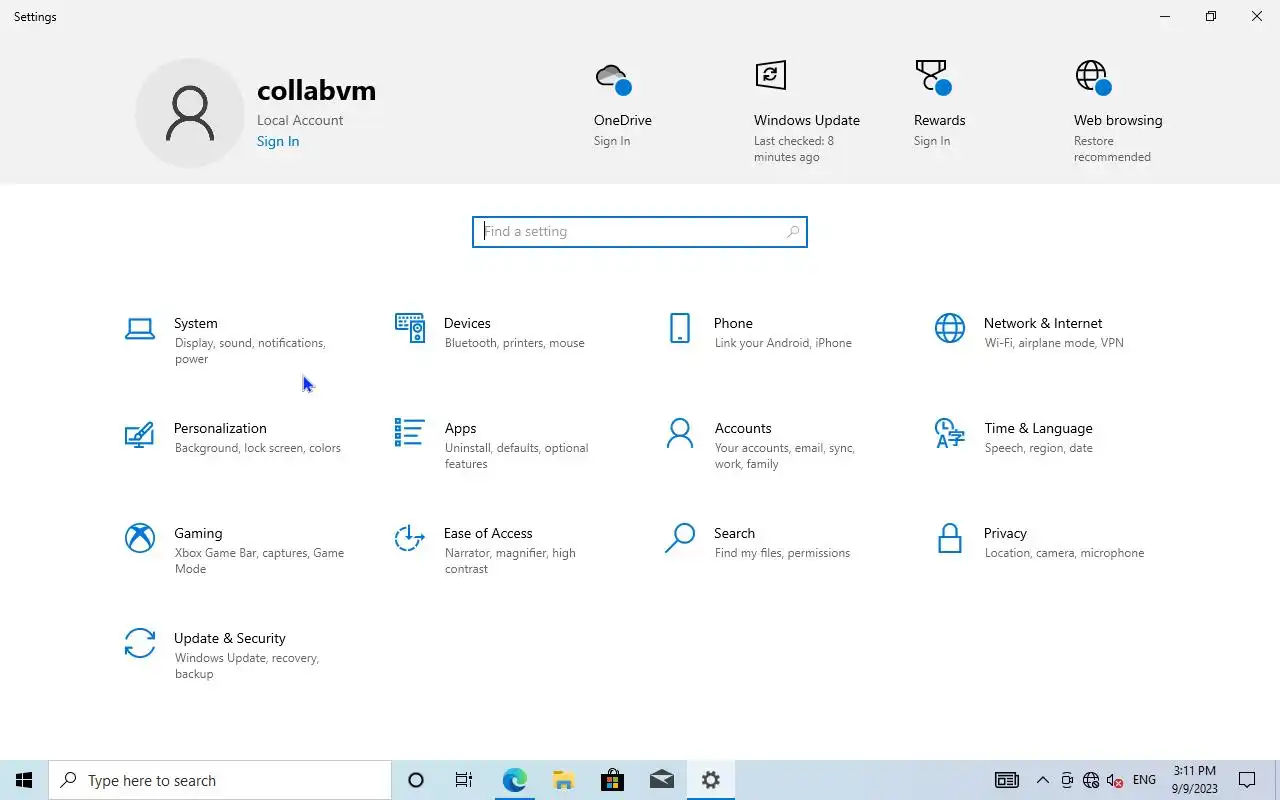This screenshot has height=800, width=1280.
Task: Open File Explorer from the taskbar
Action: 563,780
